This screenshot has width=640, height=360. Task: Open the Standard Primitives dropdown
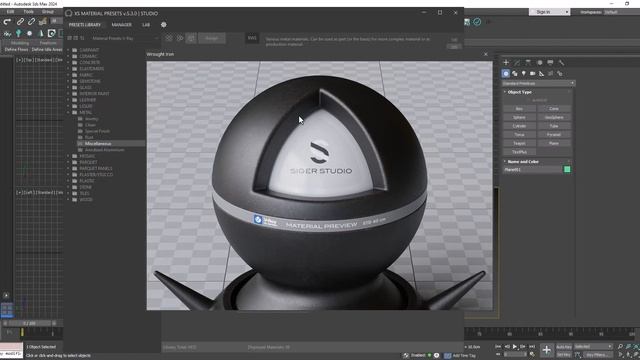538,83
